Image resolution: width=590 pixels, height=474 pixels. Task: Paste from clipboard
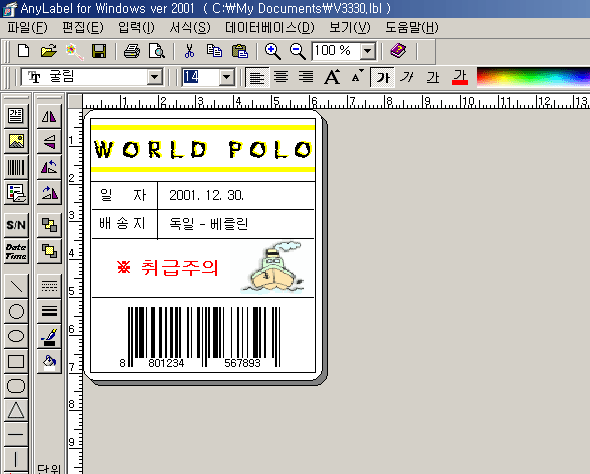240,51
